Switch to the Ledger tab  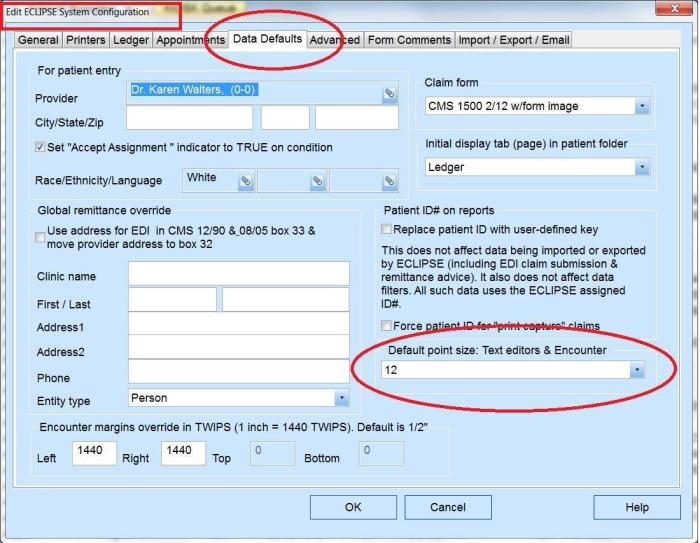coord(130,40)
